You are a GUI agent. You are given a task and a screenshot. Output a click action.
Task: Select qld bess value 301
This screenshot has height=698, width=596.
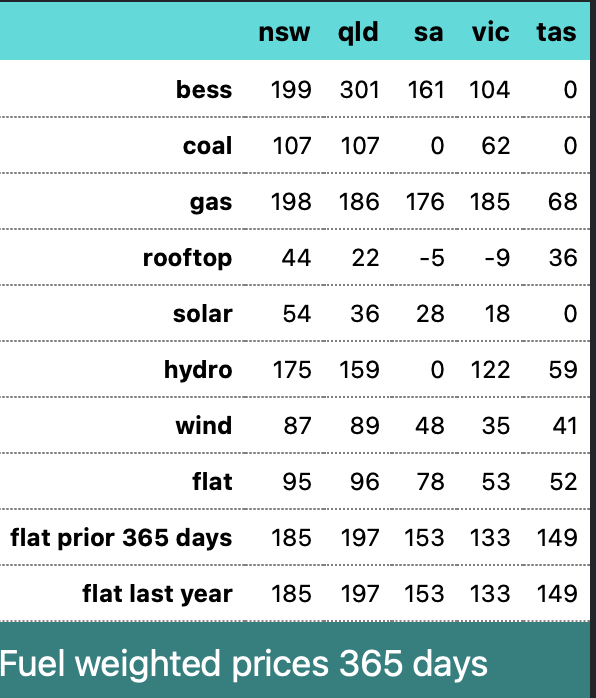(x=360, y=89)
